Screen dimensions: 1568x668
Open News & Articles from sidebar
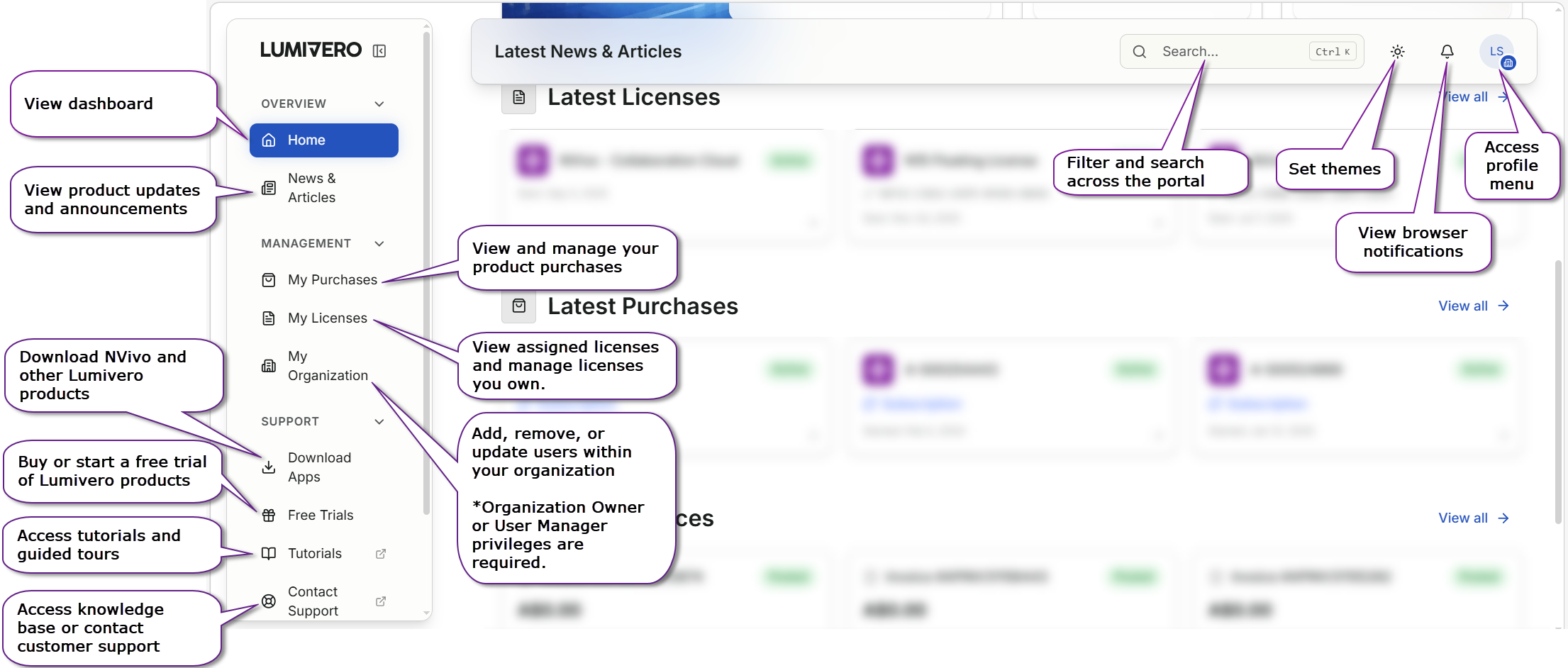[311, 188]
